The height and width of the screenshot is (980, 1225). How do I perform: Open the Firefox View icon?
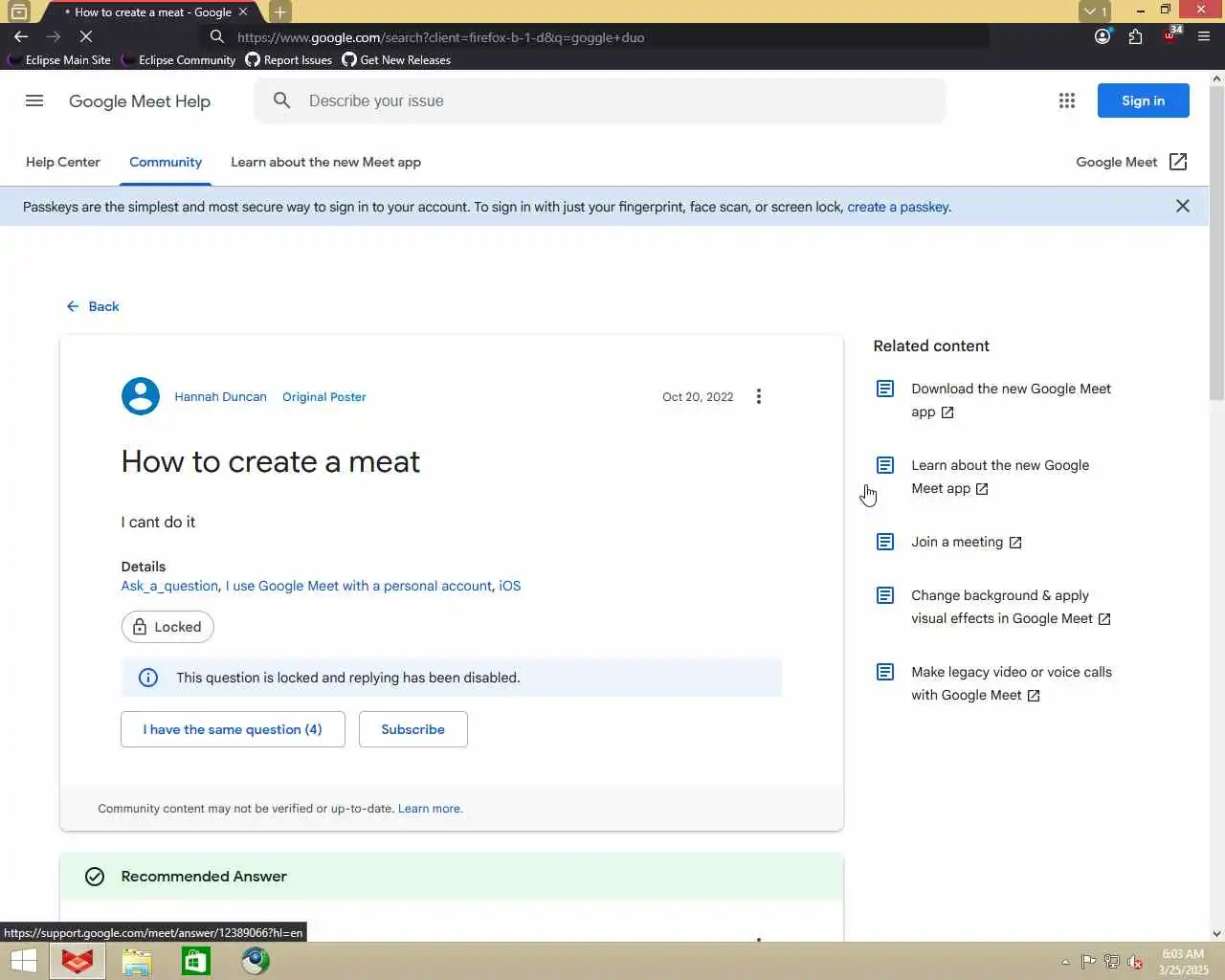coord(19,11)
